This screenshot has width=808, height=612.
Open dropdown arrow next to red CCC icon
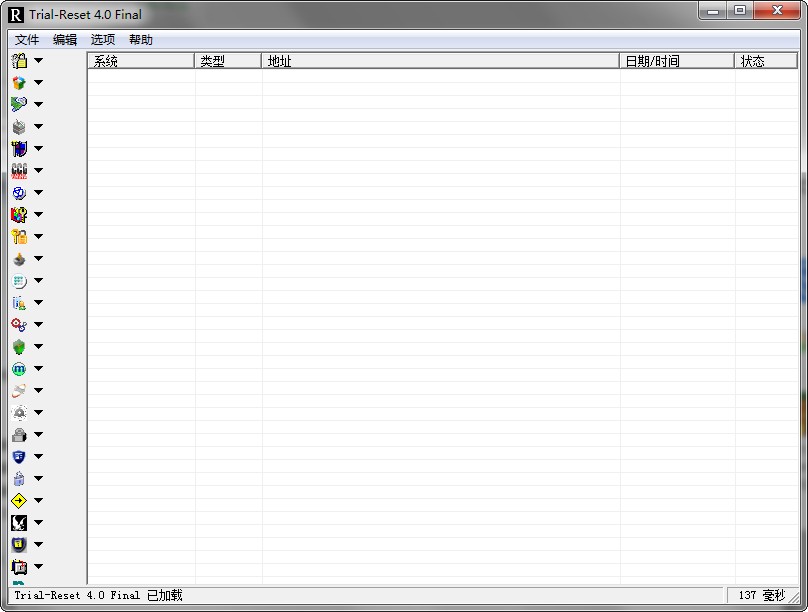coord(39,171)
